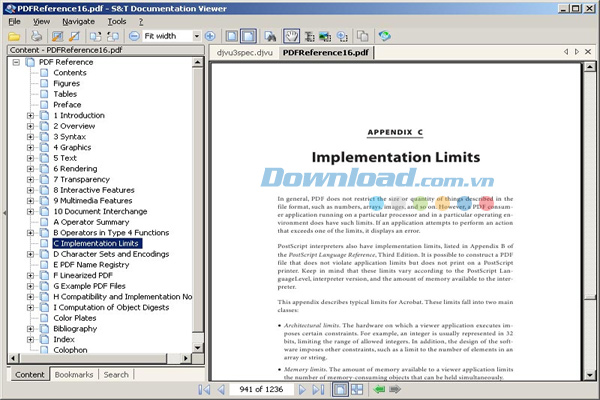
Task: Select Preface in the tree
Action: 67,104
